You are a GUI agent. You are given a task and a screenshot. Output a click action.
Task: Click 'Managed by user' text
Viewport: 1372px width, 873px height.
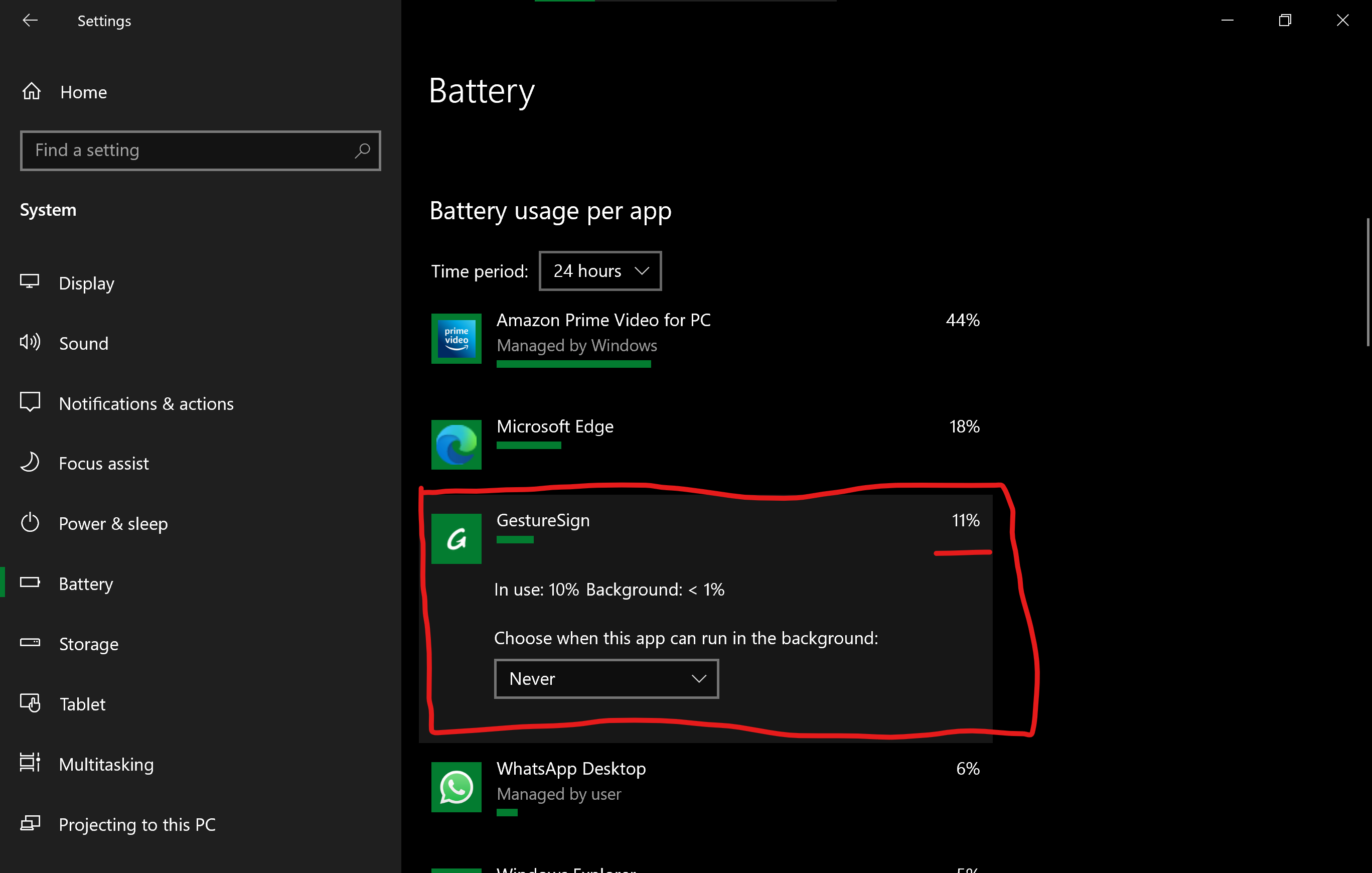coord(559,794)
